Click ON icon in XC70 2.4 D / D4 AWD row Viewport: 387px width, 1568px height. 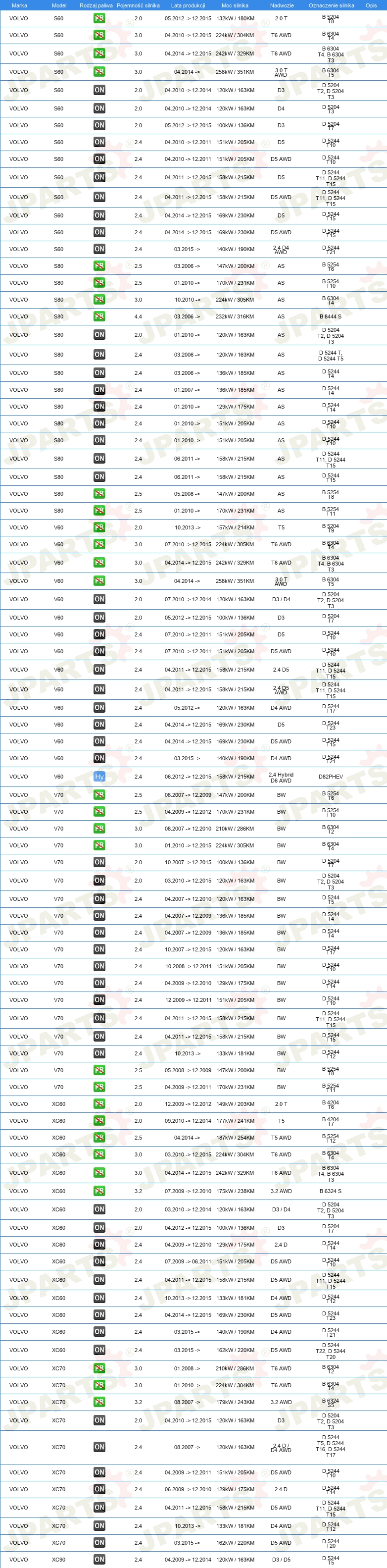(x=99, y=1447)
